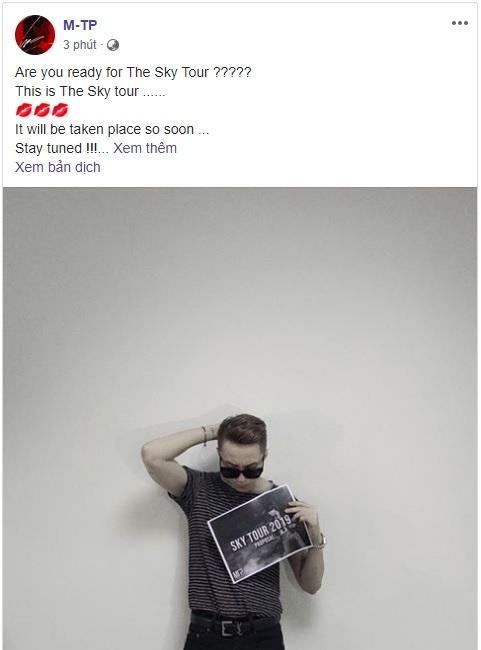This screenshot has width=481, height=650.
Task: Open the "3 phút" post timestamp
Action: (80, 45)
